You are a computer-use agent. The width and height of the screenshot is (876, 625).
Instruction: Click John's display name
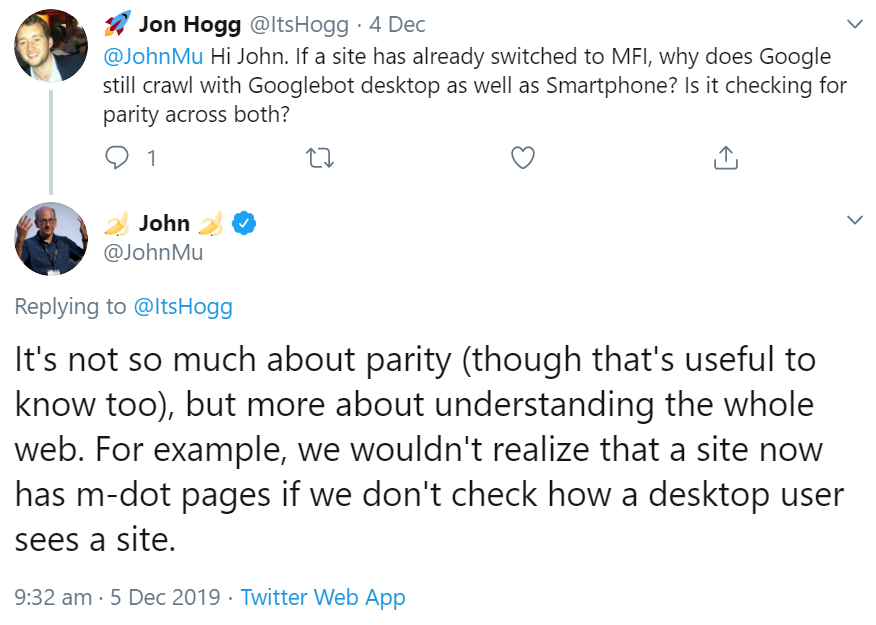click(x=164, y=223)
